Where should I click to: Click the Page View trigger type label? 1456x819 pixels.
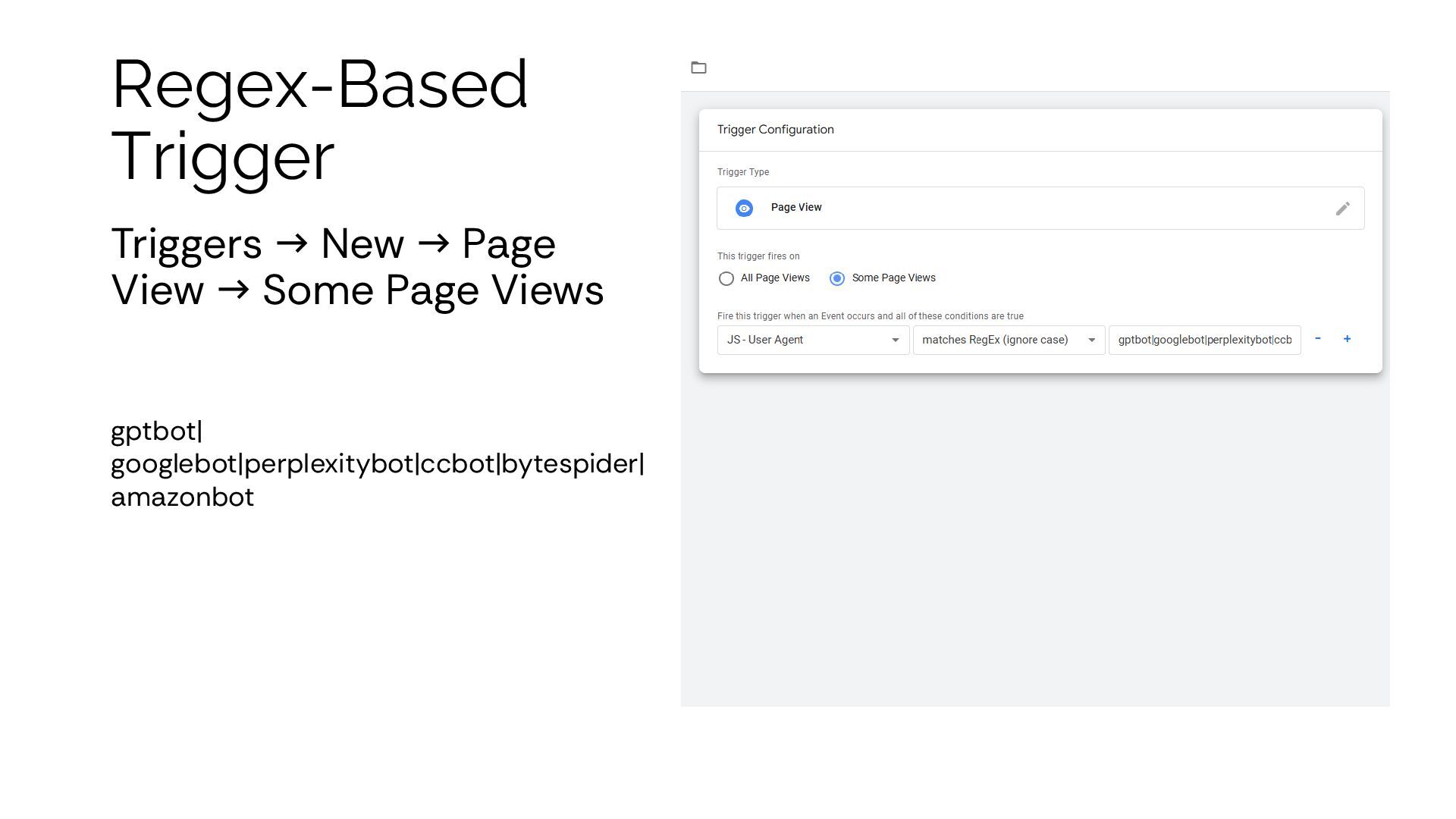tap(796, 208)
